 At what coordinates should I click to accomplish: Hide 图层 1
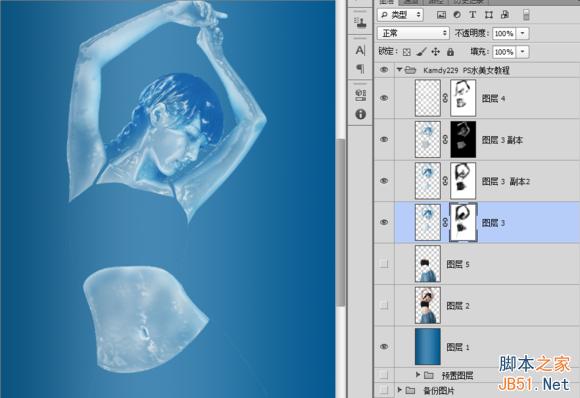384,347
